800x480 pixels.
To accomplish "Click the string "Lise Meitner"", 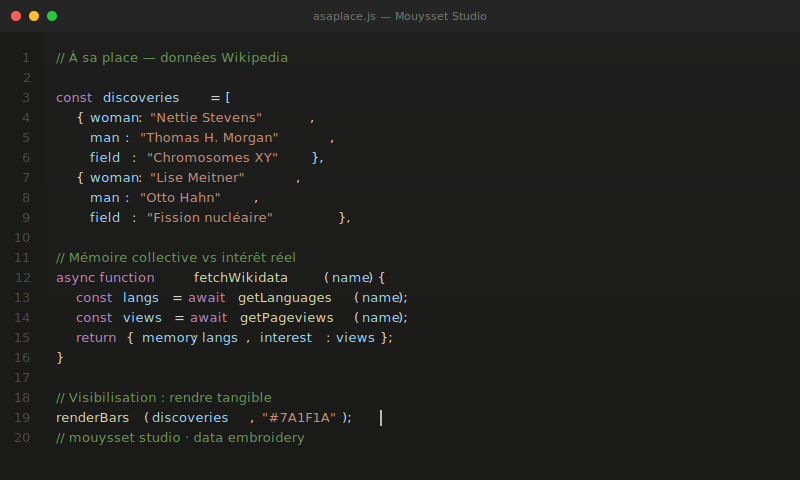I will point(197,178).
